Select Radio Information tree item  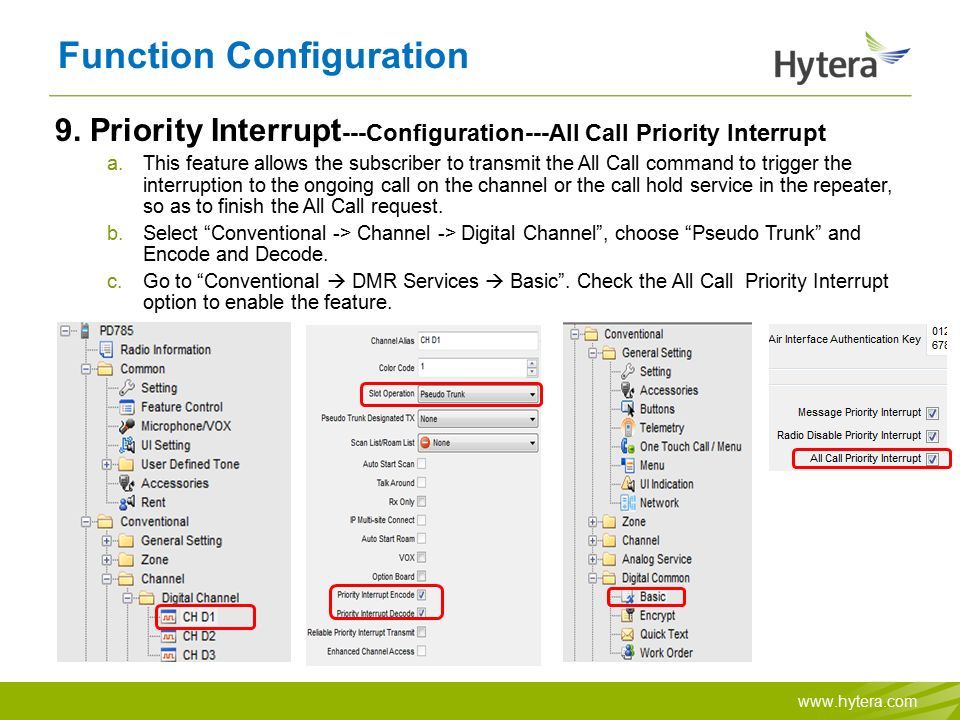pyautogui.click(x=165, y=350)
